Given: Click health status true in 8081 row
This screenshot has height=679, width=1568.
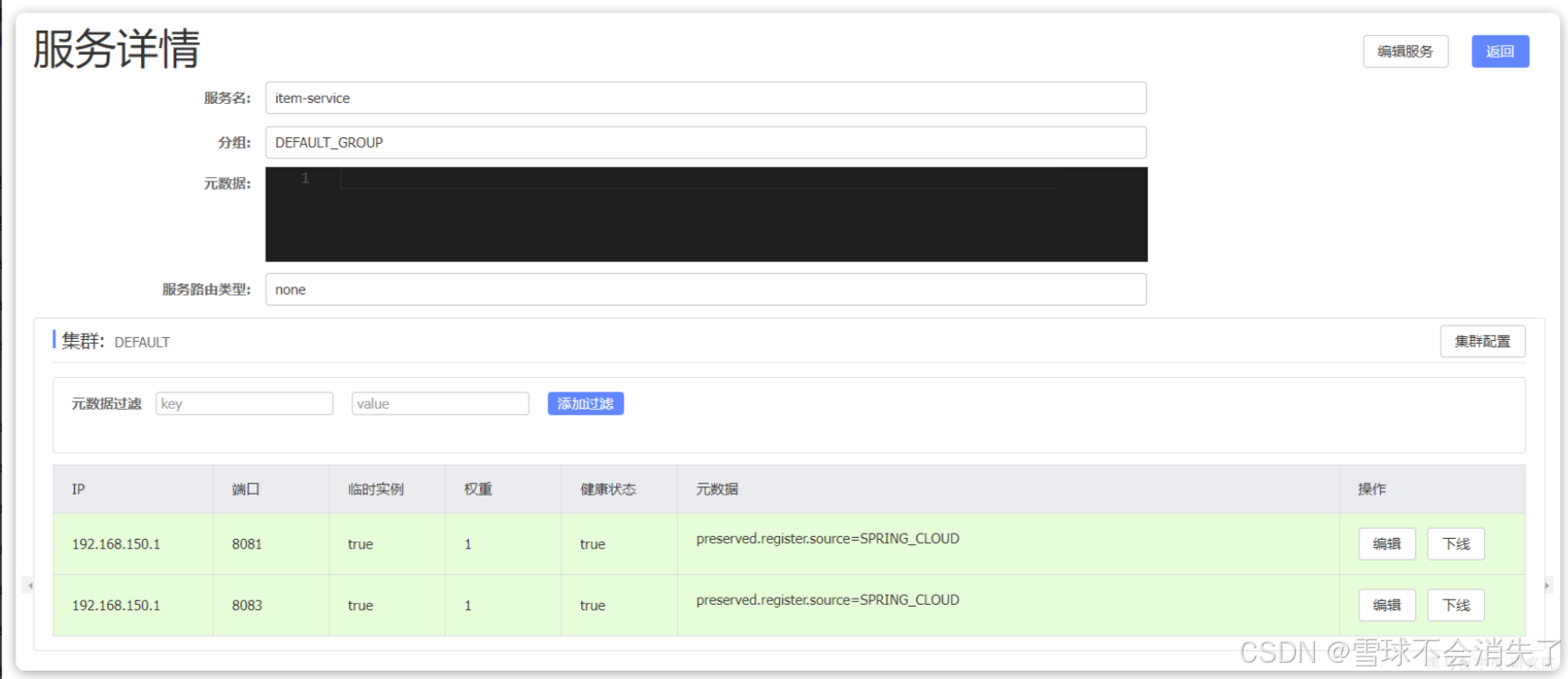Looking at the screenshot, I should 593,544.
